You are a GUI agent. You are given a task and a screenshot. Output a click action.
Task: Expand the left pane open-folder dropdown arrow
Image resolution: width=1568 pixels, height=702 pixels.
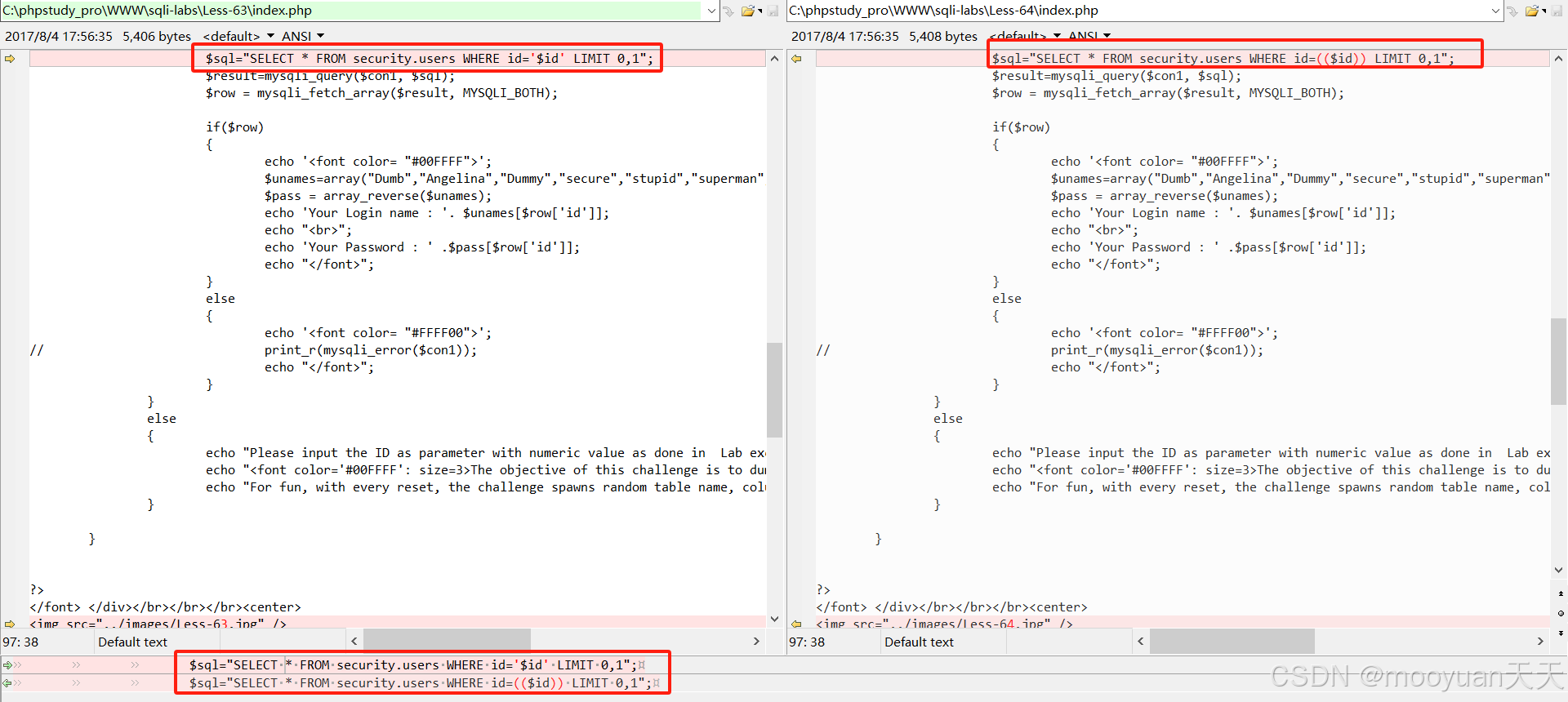[x=760, y=11]
